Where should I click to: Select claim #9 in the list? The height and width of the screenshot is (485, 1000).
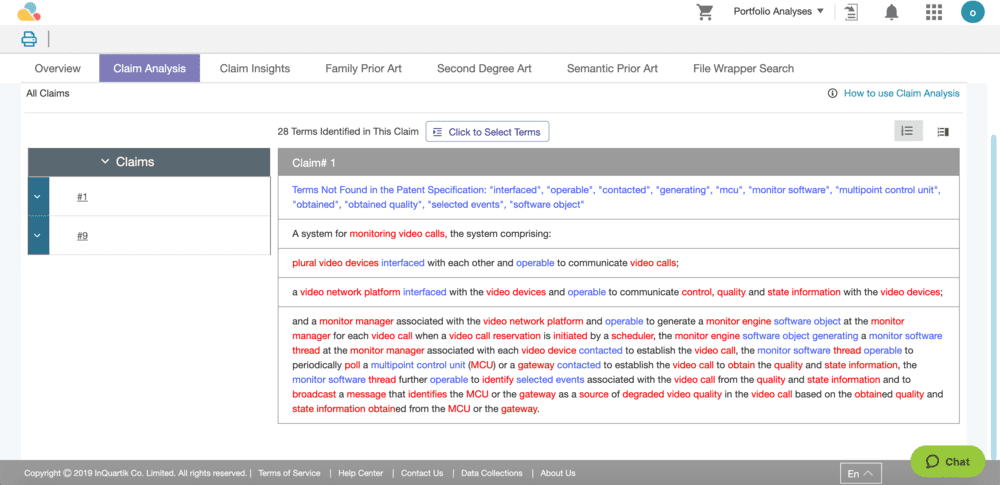click(x=82, y=236)
